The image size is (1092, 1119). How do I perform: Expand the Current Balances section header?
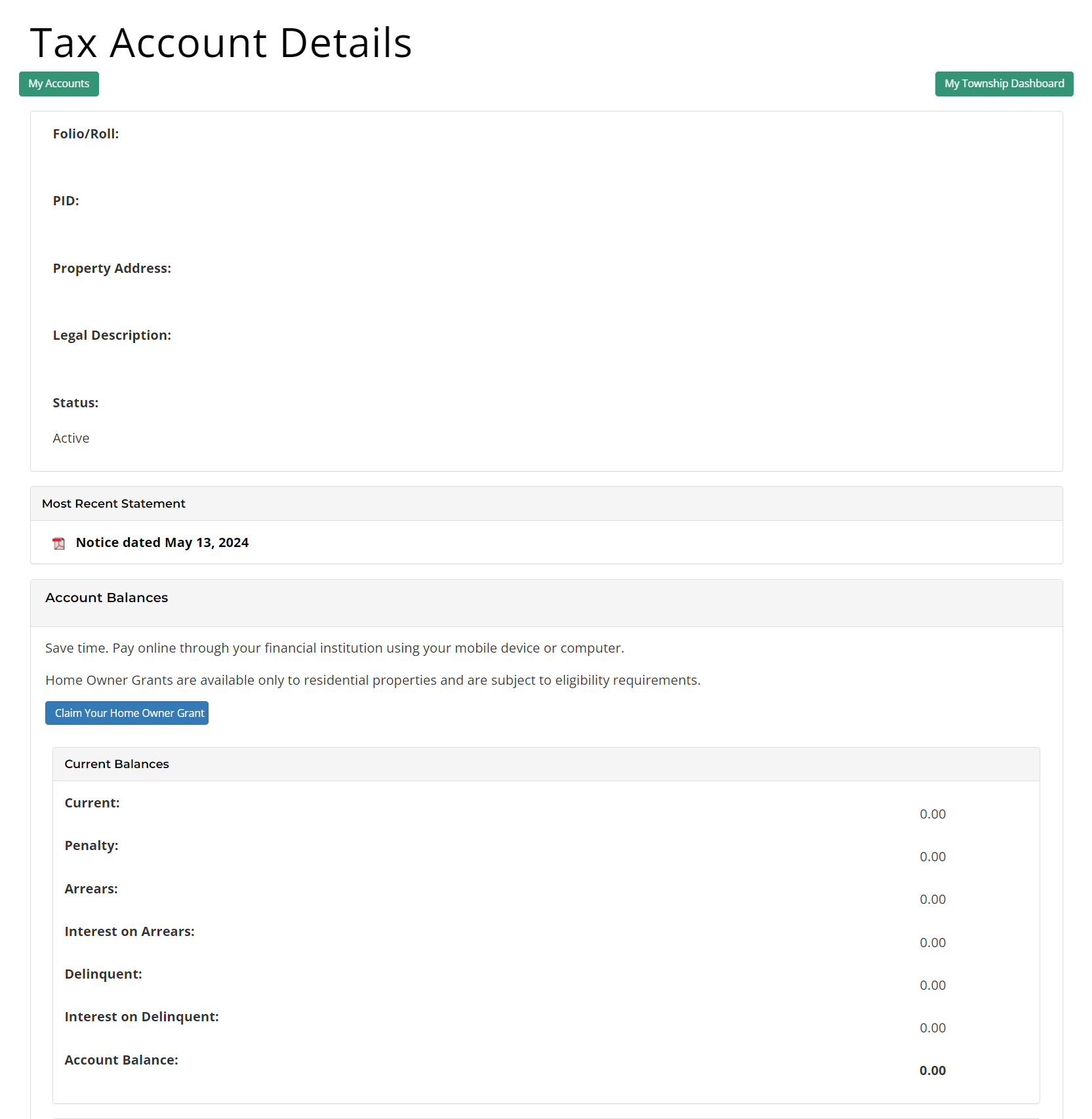[x=116, y=763]
